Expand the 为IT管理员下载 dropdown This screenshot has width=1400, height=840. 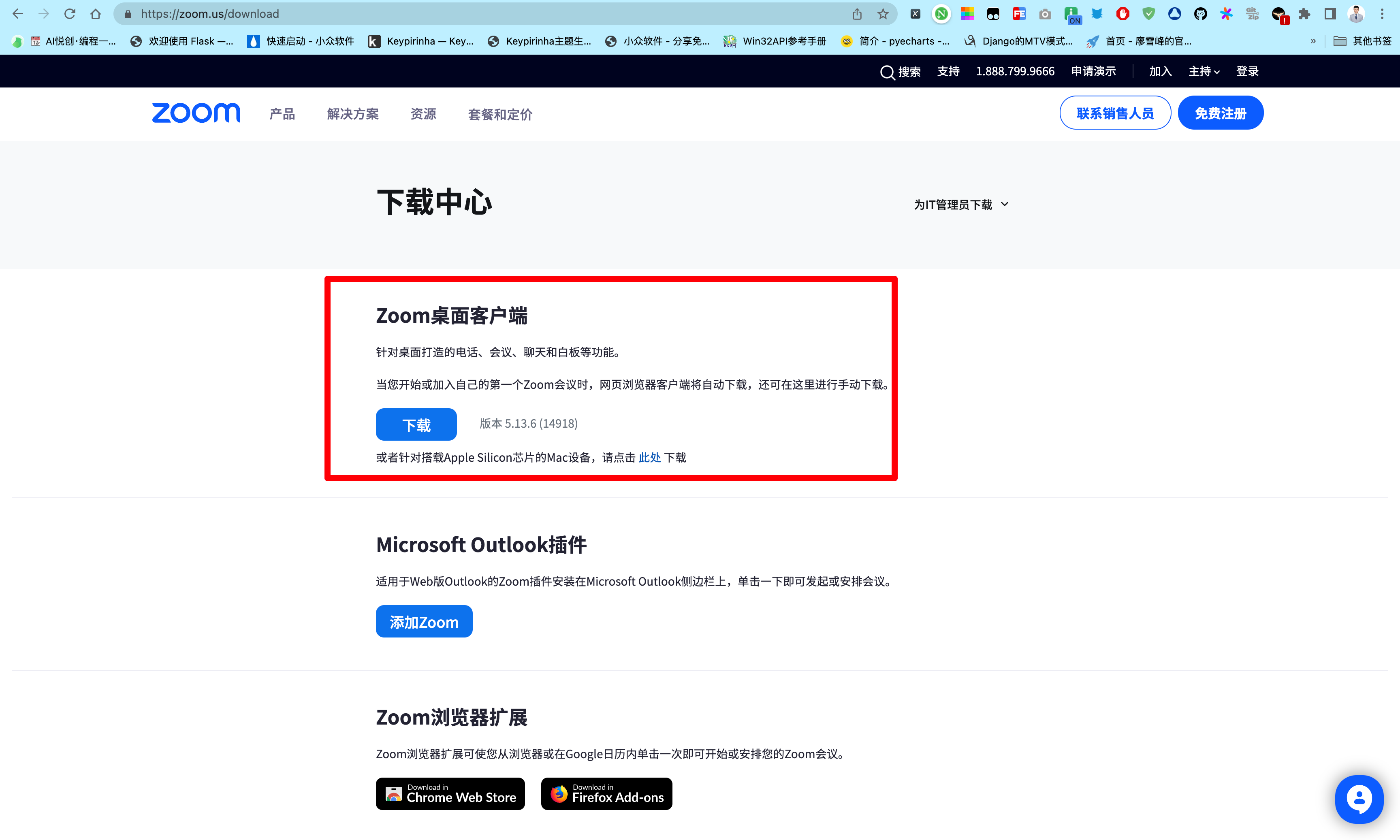point(961,205)
